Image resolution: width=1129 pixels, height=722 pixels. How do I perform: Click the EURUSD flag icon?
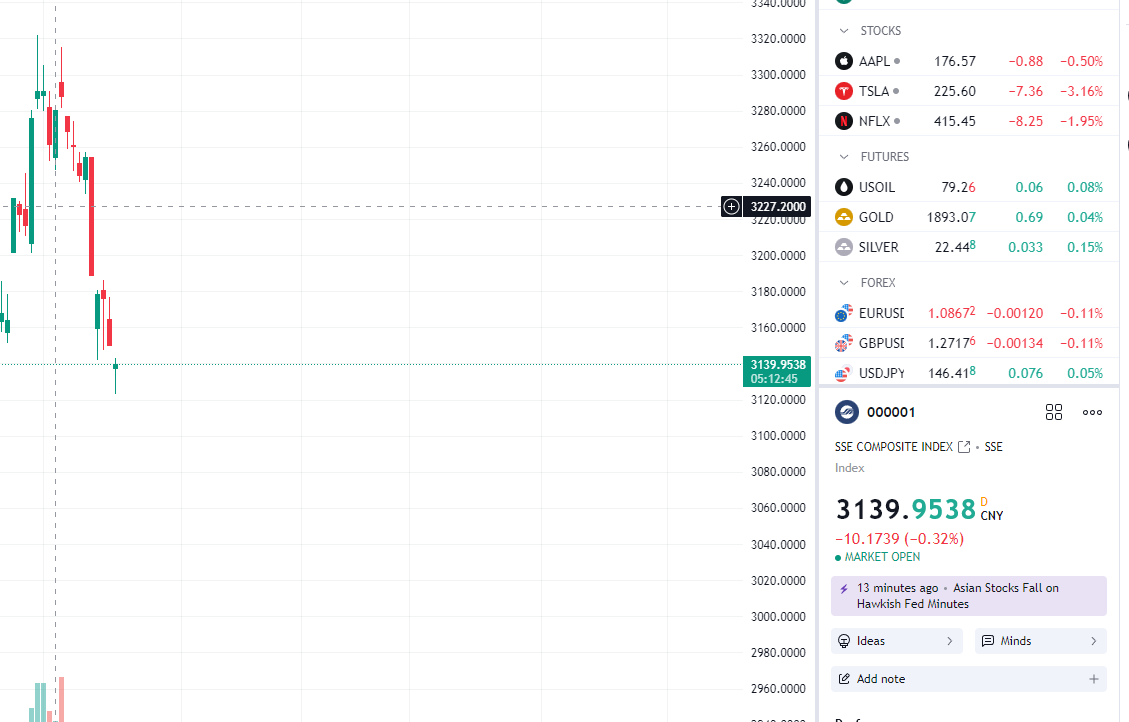[844, 313]
